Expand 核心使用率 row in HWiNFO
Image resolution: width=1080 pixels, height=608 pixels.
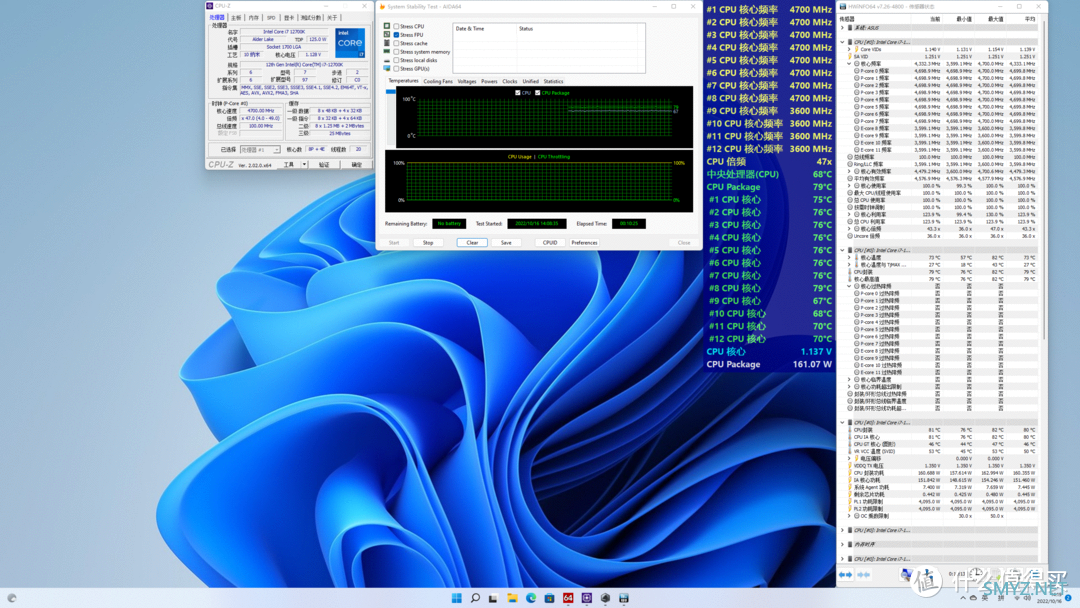(849, 186)
